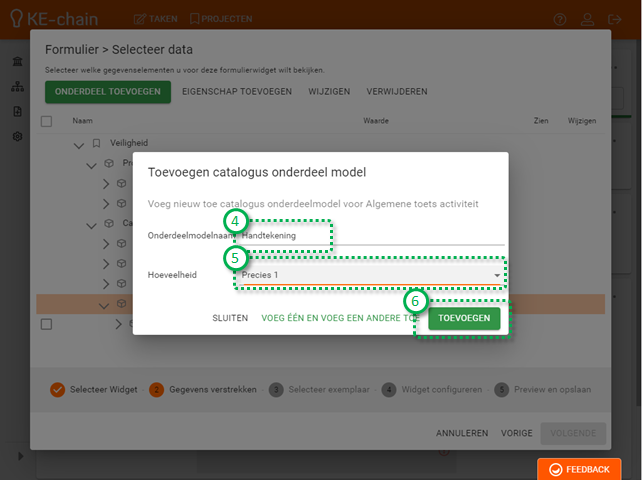The image size is (642, 480).
Task: Open the user account icon
Action: tap(614, 19)
